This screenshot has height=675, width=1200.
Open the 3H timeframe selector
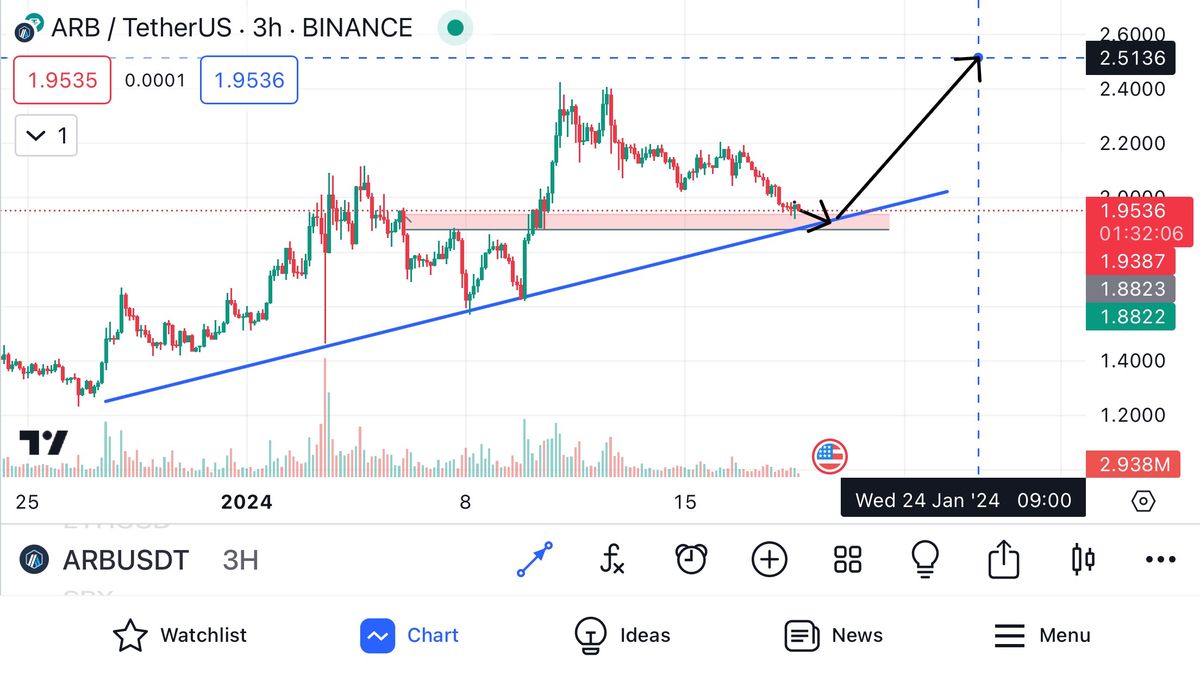click(240, 560)
